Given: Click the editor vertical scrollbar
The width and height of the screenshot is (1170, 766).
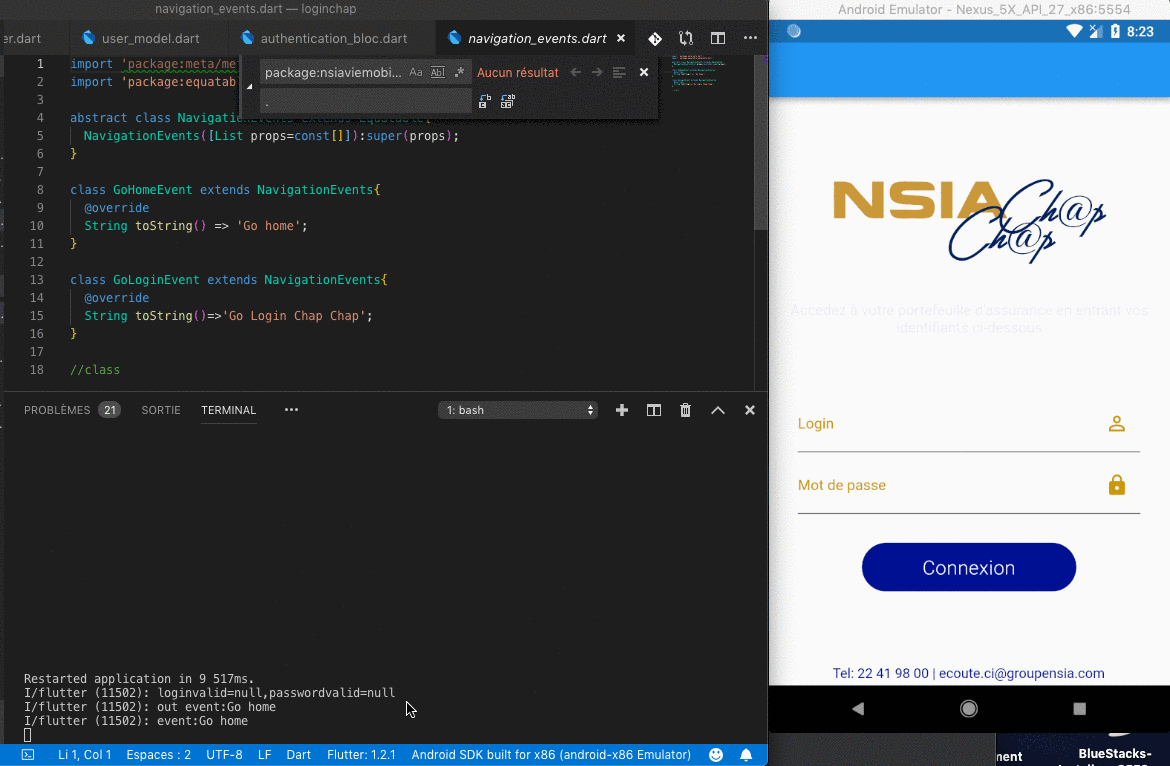Looking at the screenshot, I should coord(760,142).
